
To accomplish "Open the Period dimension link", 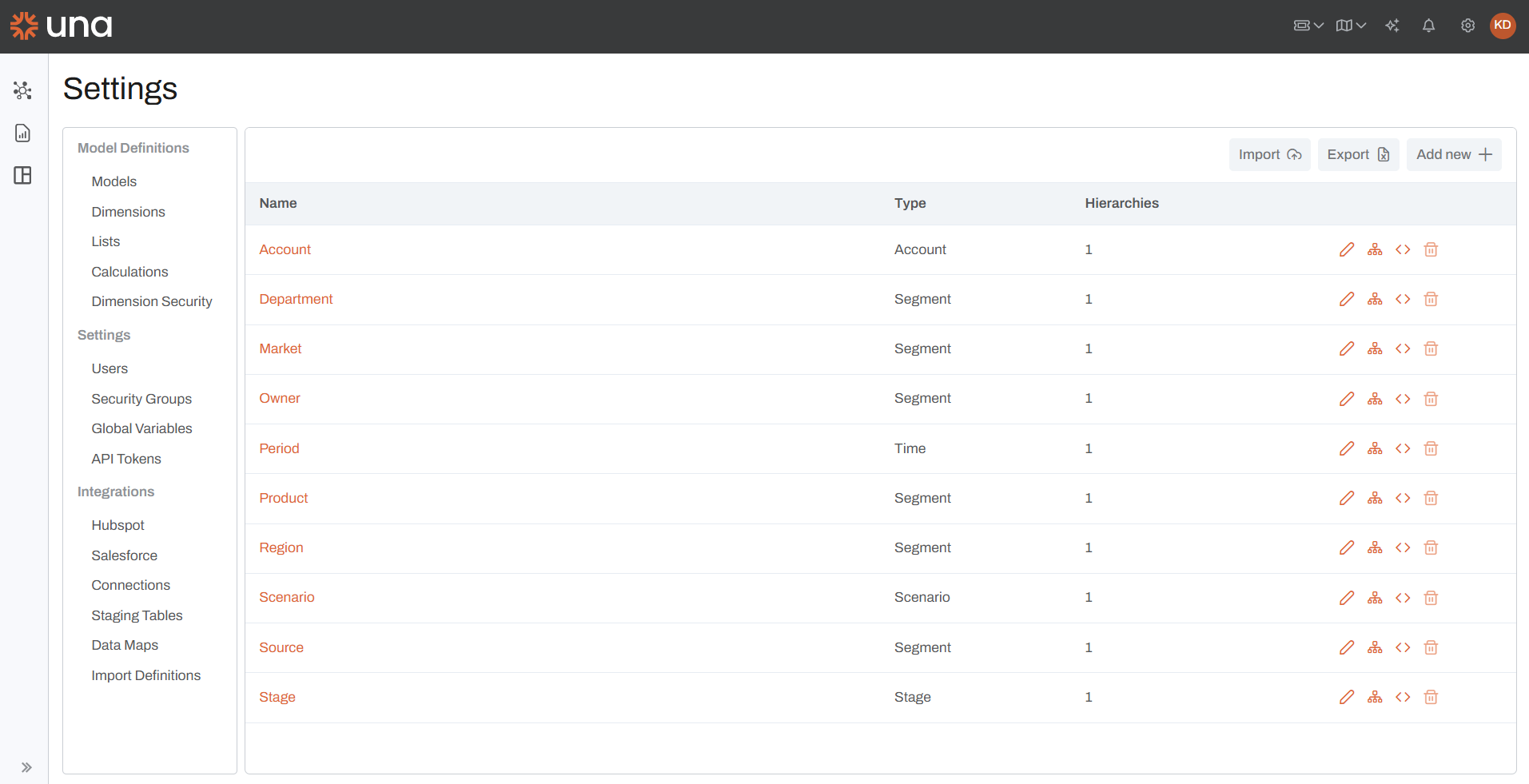I will (x=279, y=448).
